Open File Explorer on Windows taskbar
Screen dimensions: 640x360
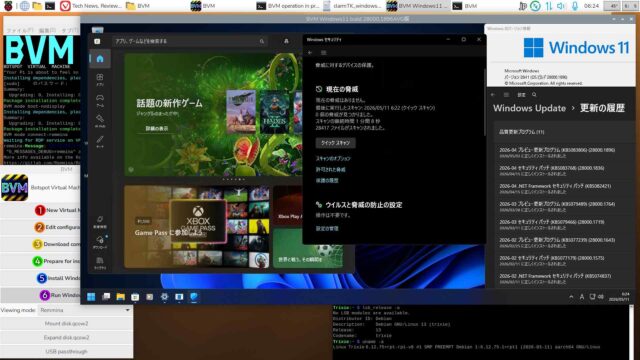tap(120, 297)
